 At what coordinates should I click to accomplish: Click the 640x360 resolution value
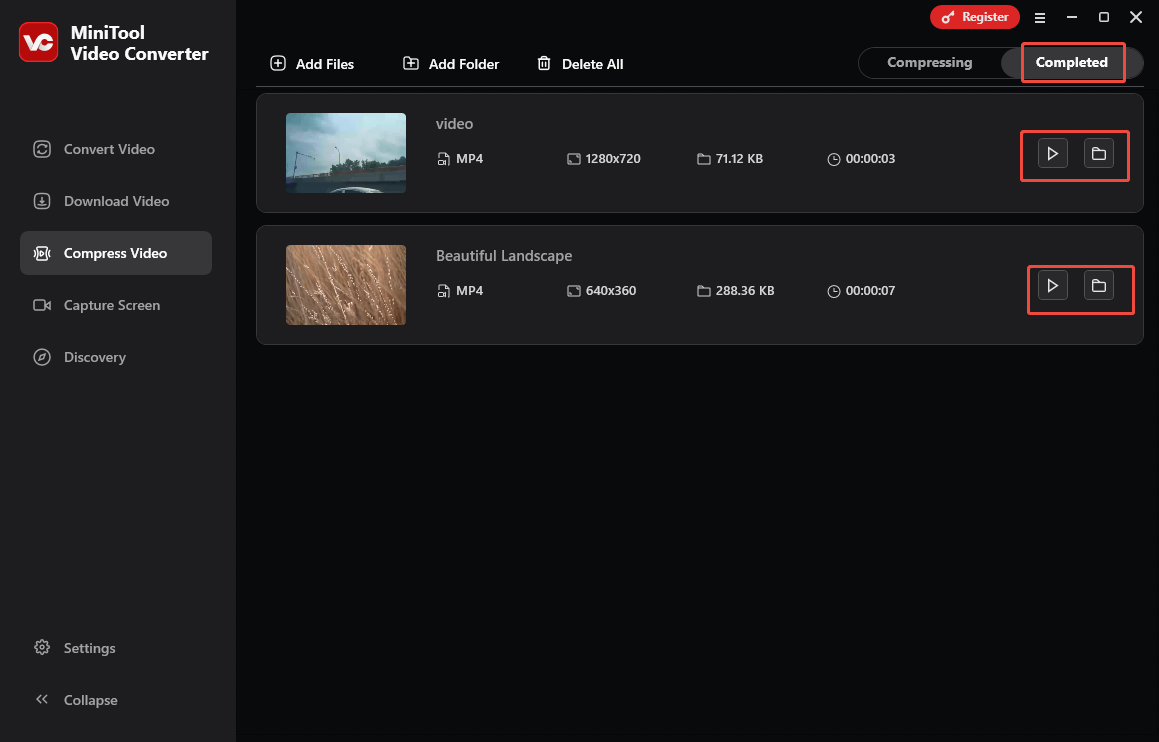pyautogui.click(x=611, y=290)
